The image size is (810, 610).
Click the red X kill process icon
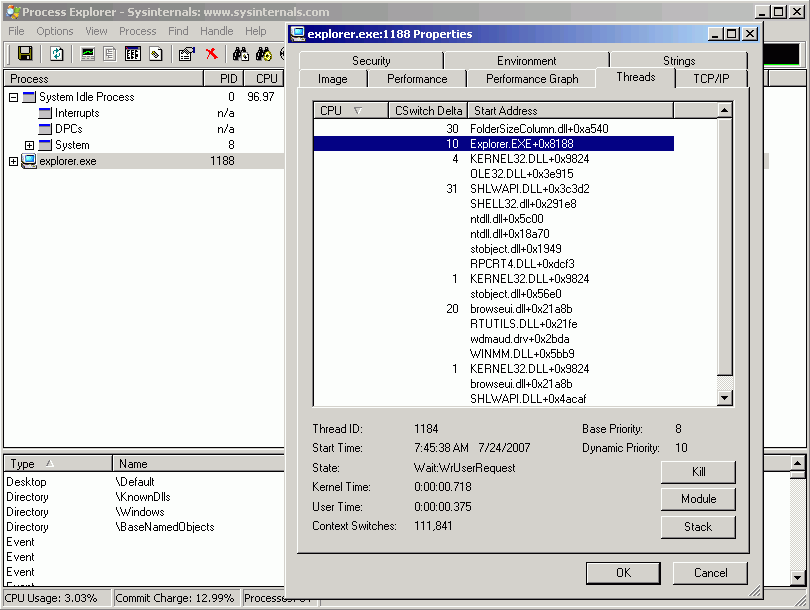point(212,54)
